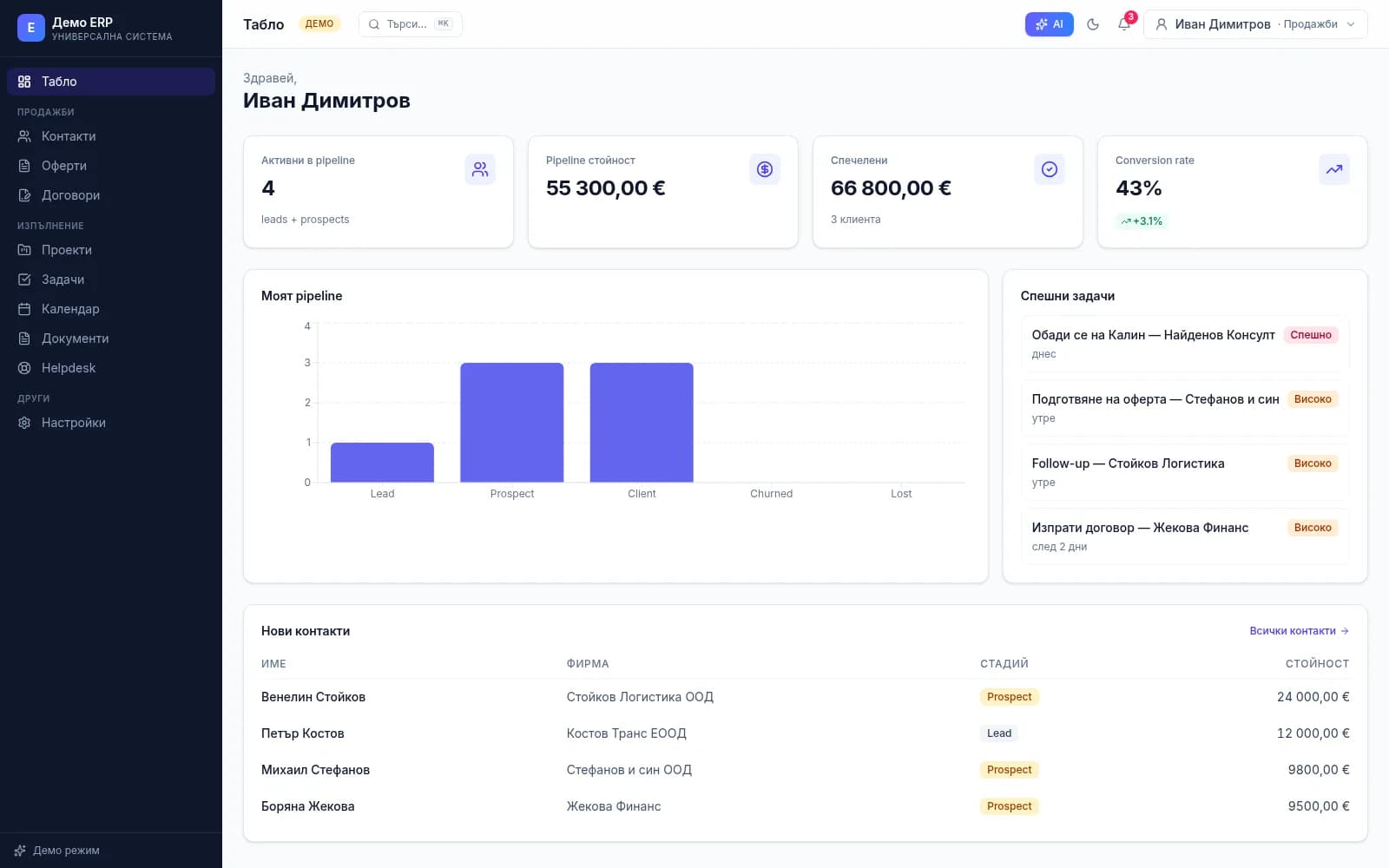The height and width of the screenshot is (868, 1389).
Task: Click the Prospect bar in pipeline chart
Action: (x=512, y=423)
